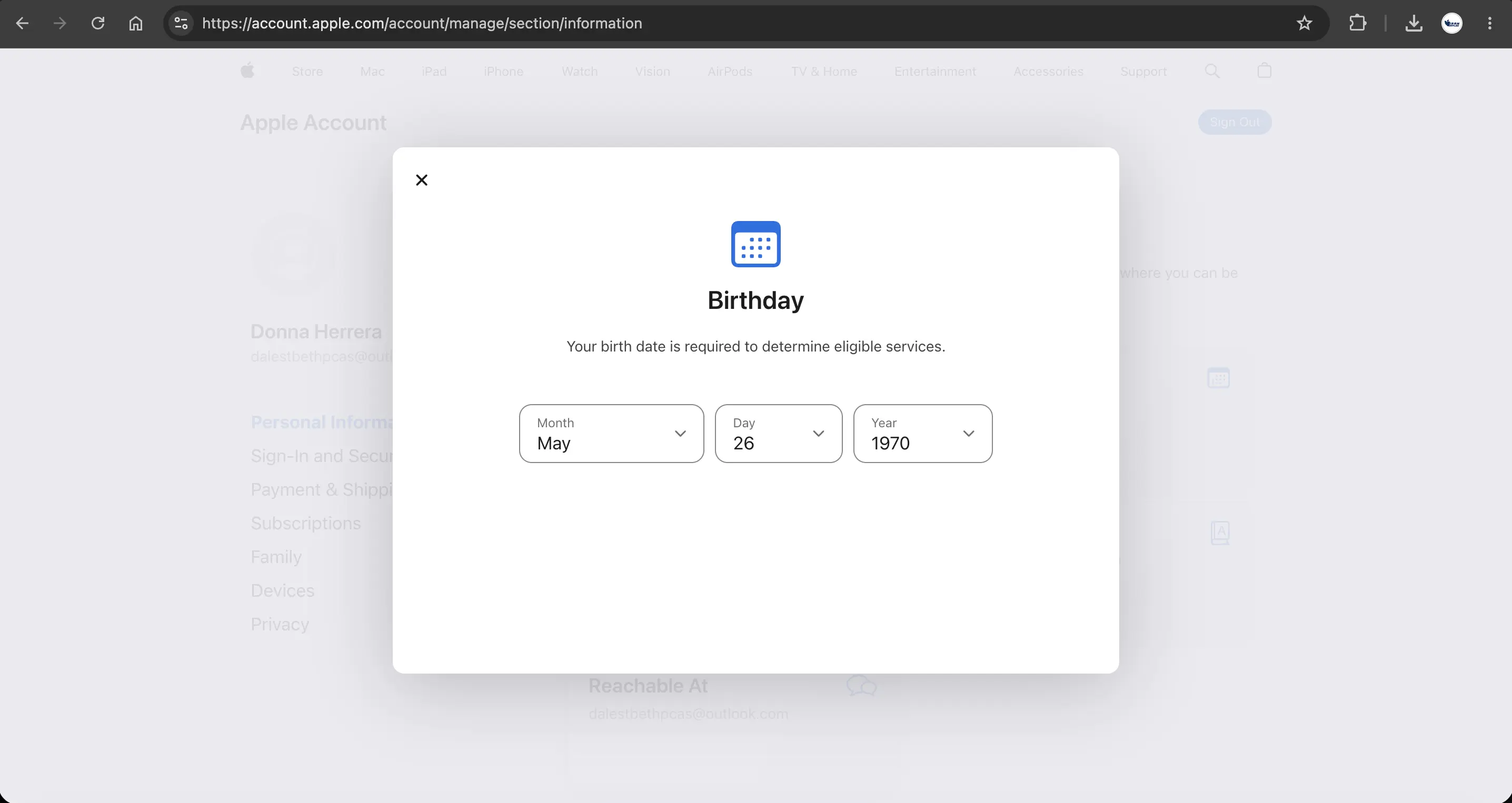The height and width of the screenshot is (803, 1512).
Task: Select Privacy in the sidebar
Action: tap(280, 624)
